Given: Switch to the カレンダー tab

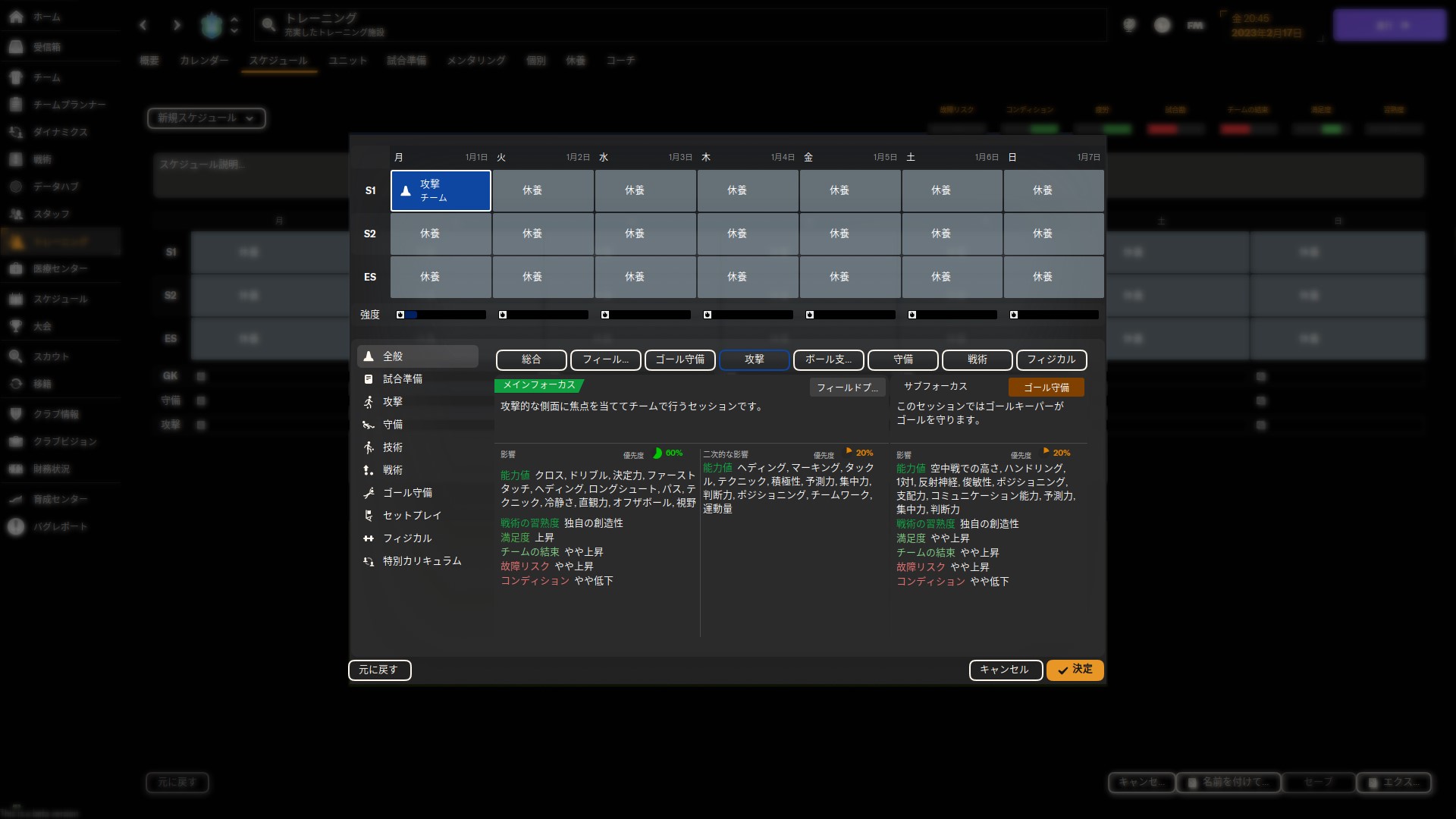Looking at the screenshot, I should (204, 61).
